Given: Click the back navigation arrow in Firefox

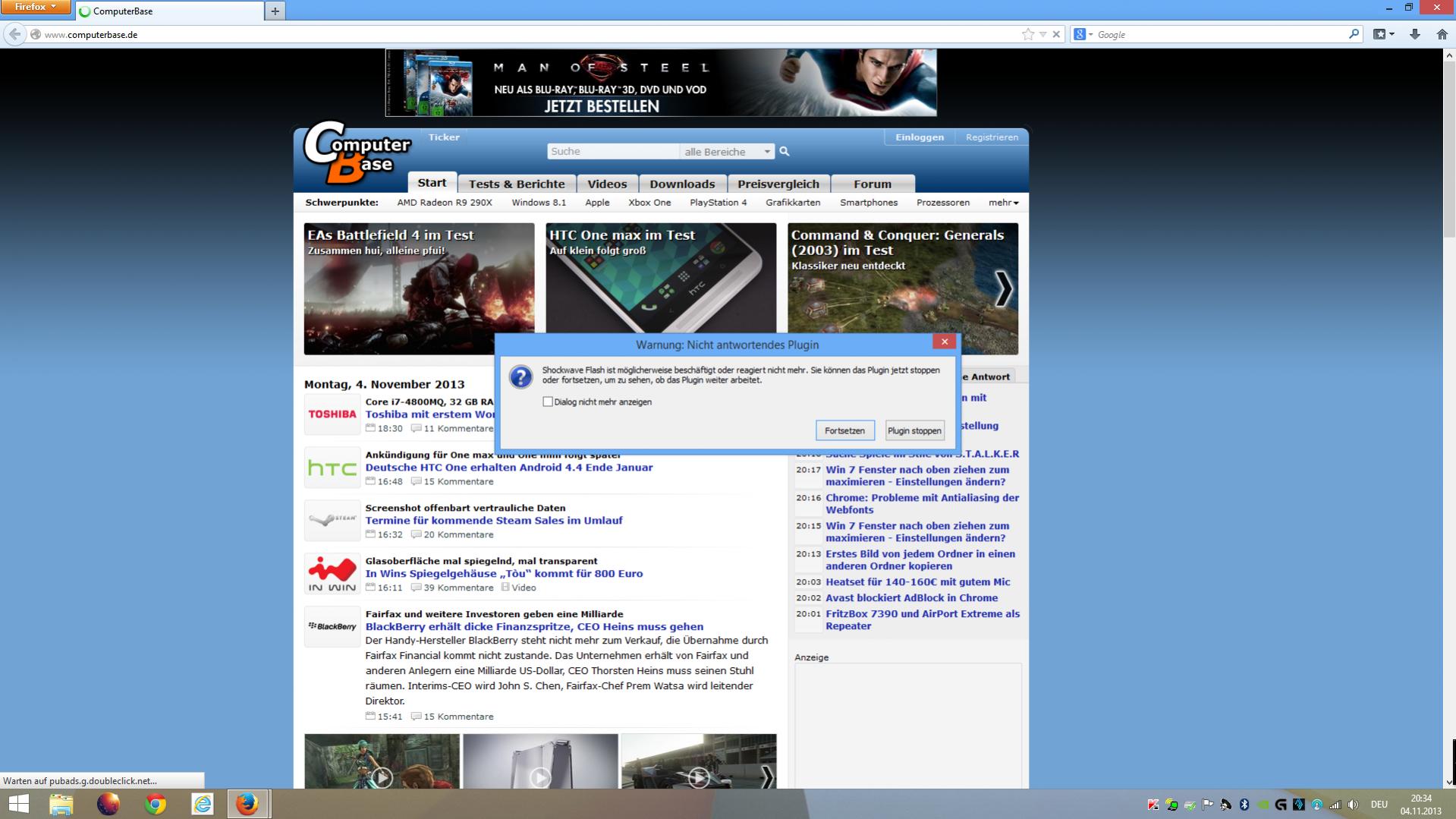Looking at the screenshot, I should pyautogui.click(x=14, y=34).
